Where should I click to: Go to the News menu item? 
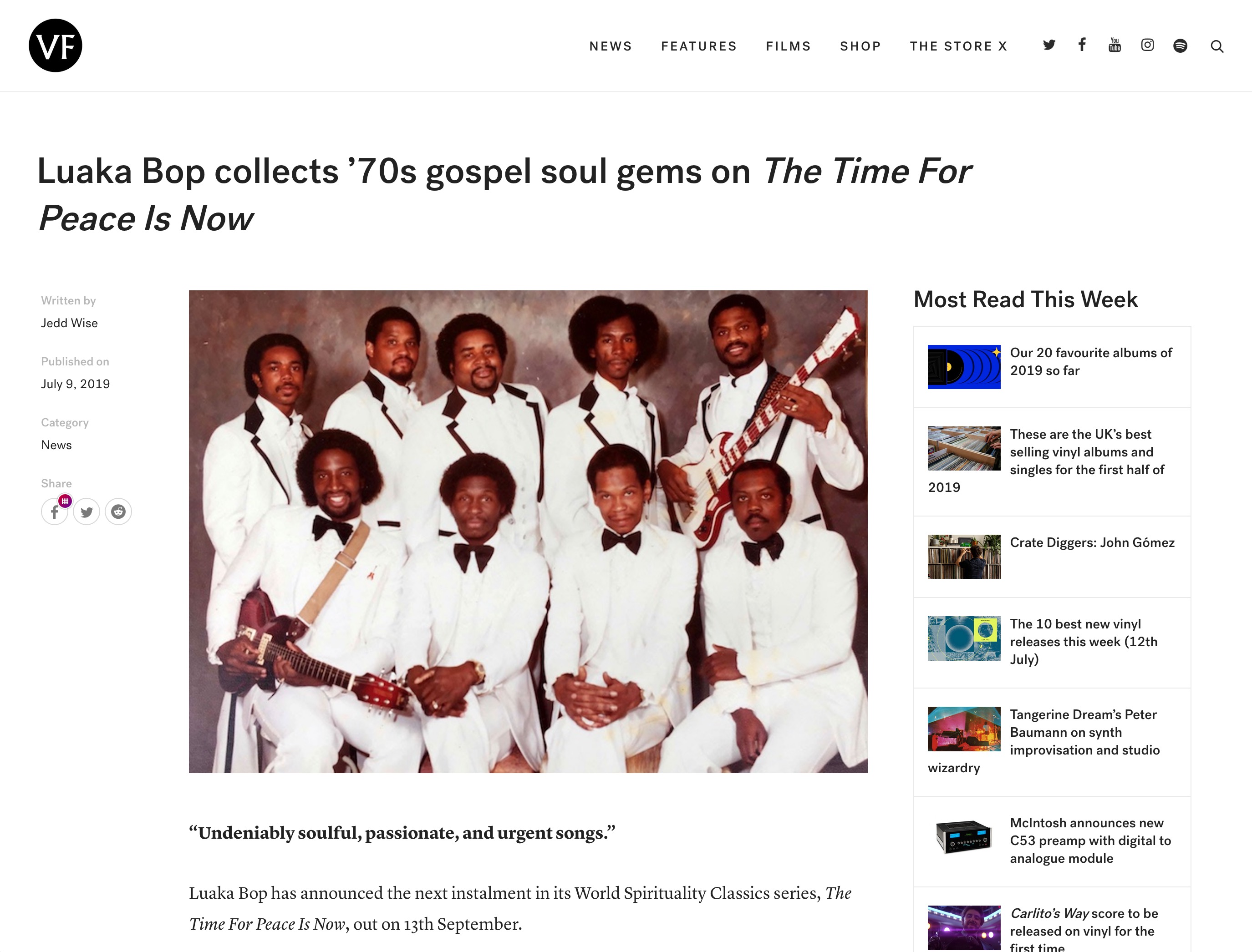(x=611, y=46)
